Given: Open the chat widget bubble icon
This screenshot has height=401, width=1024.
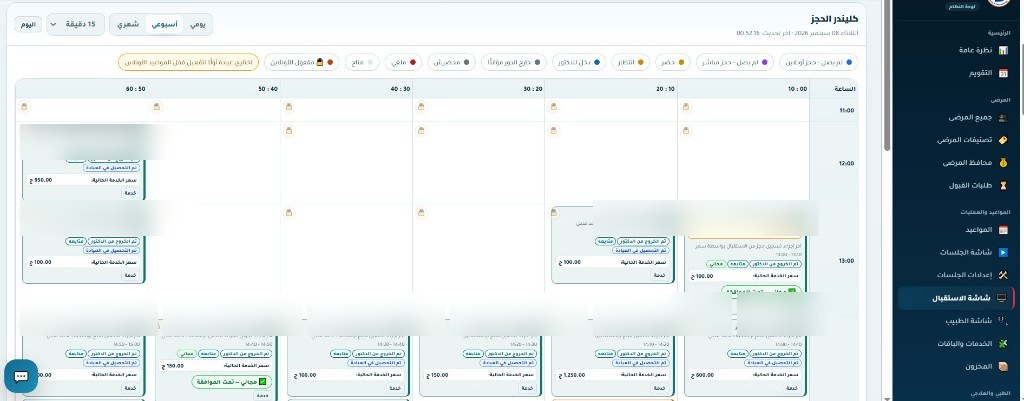Looking at the screenshot, I should (x=21, y=377).
